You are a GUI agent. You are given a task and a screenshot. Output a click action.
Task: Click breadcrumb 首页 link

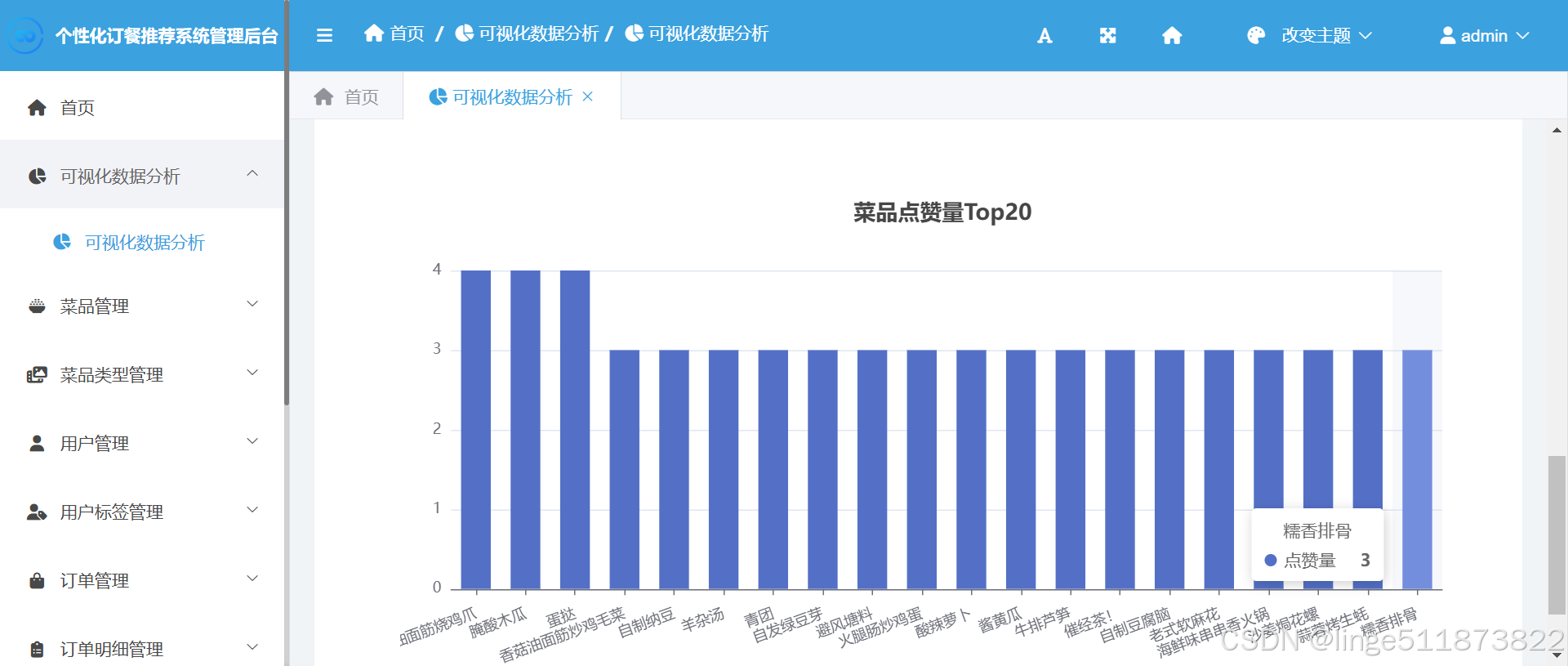[x=407, y=34]
